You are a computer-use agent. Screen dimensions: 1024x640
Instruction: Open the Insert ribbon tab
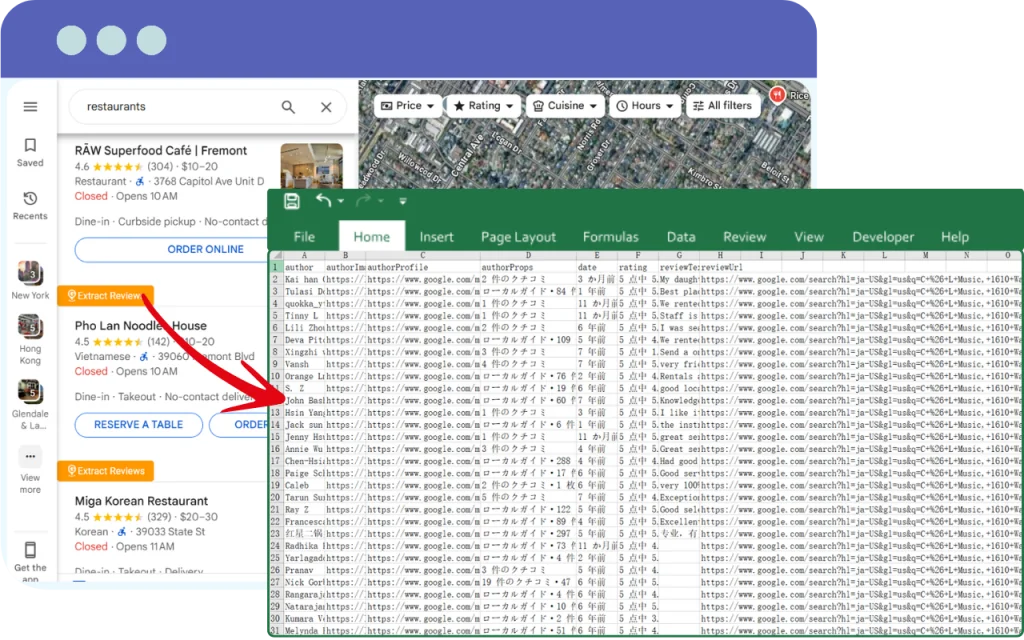click(x=436, y=237)
